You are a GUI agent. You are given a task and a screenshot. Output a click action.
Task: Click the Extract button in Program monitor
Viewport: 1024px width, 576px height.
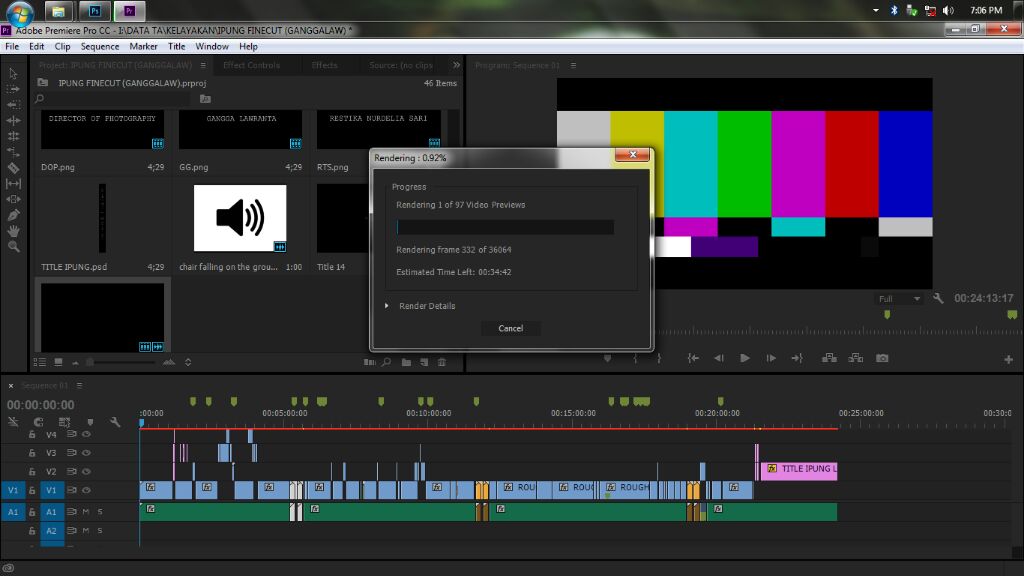tap(856, 358)
